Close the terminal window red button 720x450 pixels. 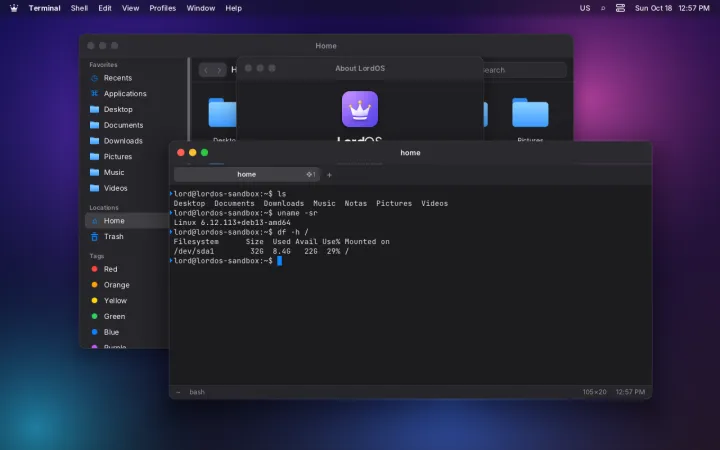(181, 152)
